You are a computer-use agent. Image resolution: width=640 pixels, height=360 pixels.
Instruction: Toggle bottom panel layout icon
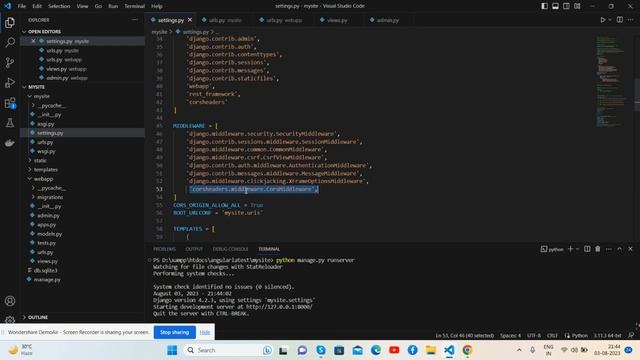[556, 6]
